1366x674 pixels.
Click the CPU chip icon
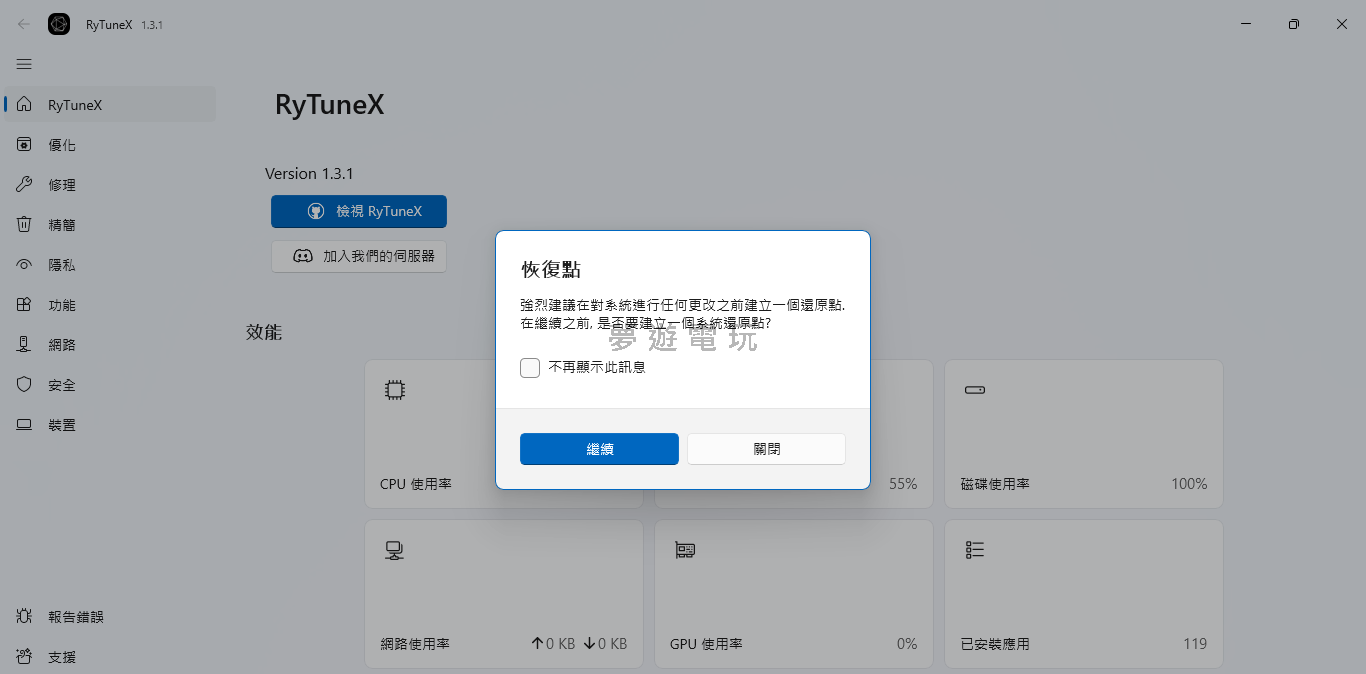[395, 390]
